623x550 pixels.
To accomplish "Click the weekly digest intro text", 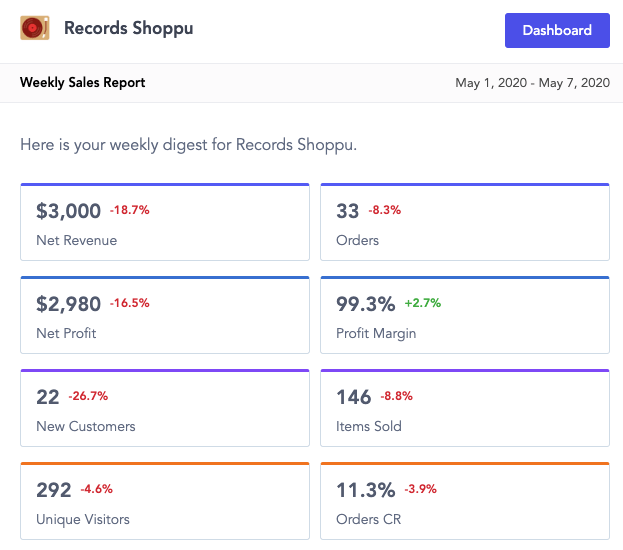I will pos(188,145).
